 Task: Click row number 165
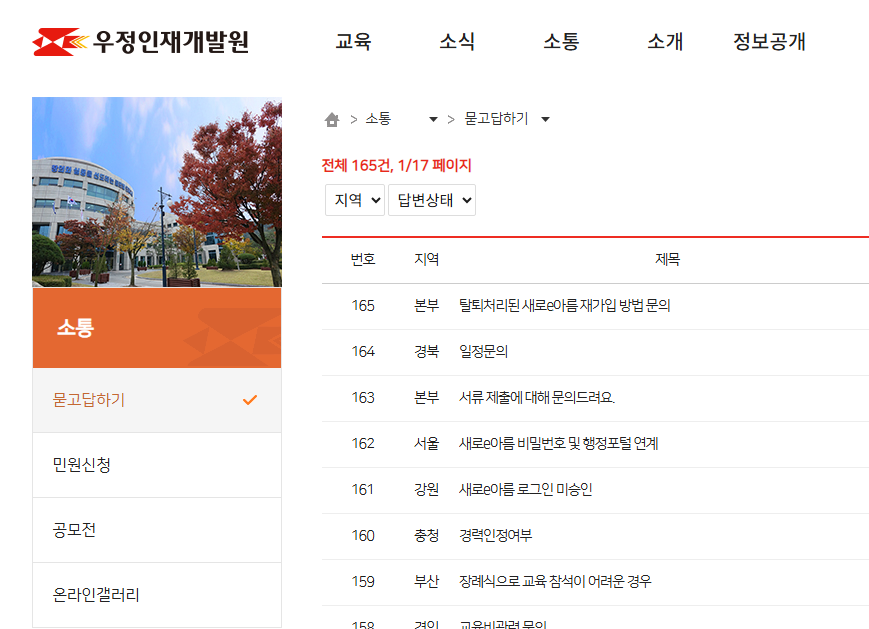click(363, 305)
